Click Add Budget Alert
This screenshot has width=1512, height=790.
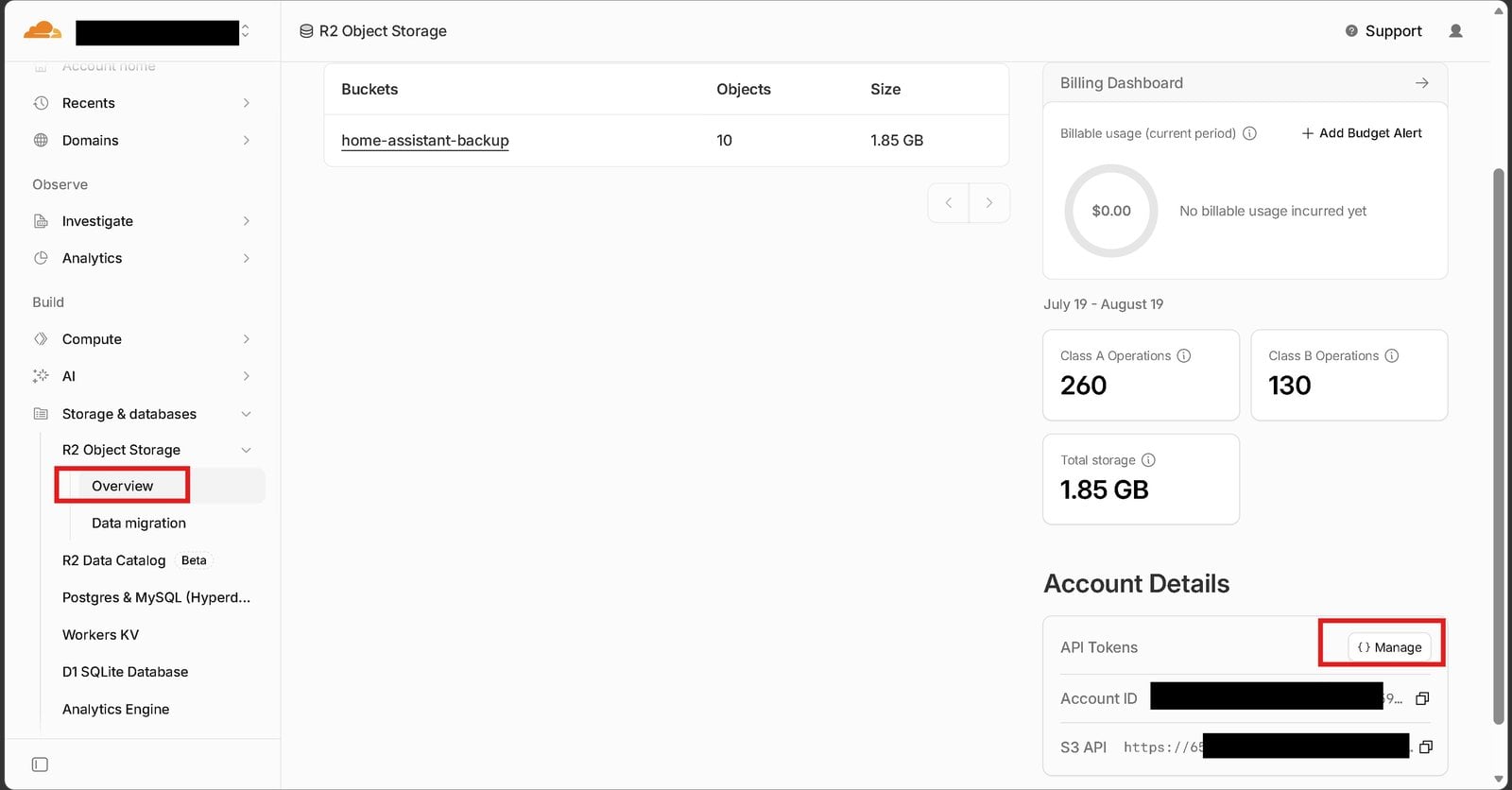coord(1362,133)
